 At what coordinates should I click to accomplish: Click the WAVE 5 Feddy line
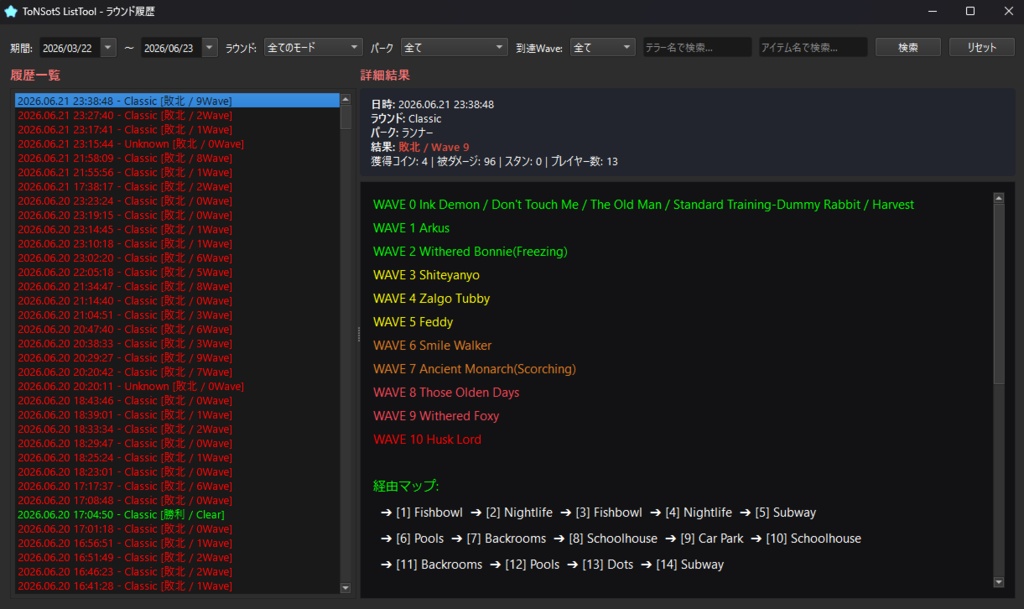tap(413, 322)
